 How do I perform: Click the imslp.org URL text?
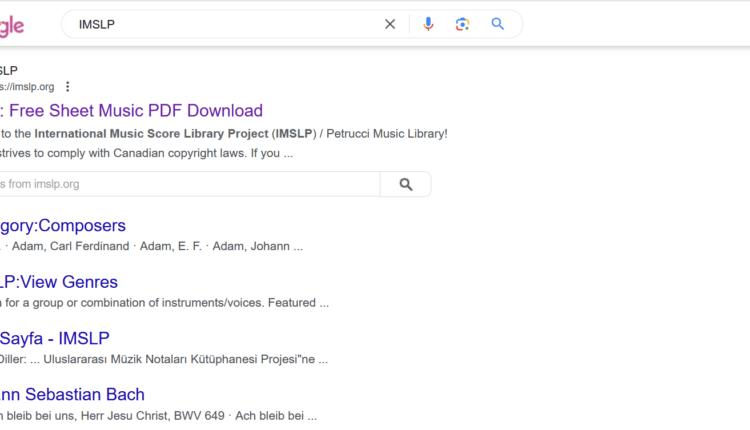coord(27,87)
